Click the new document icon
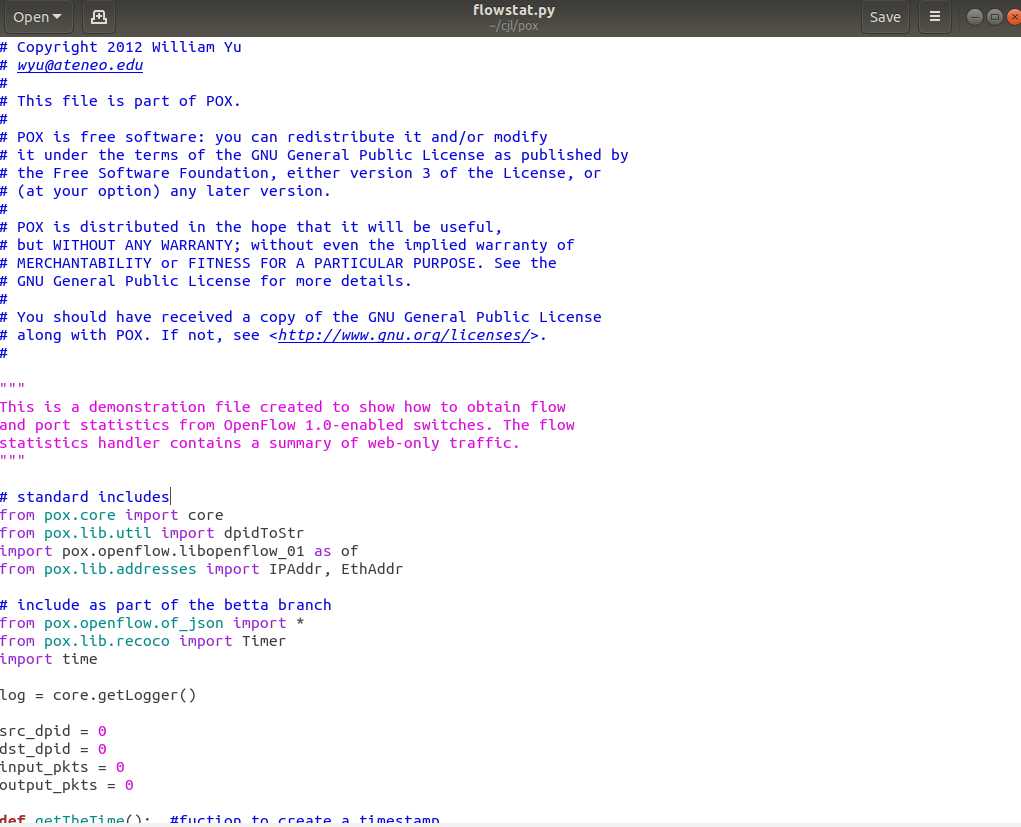 coord(99,17)
